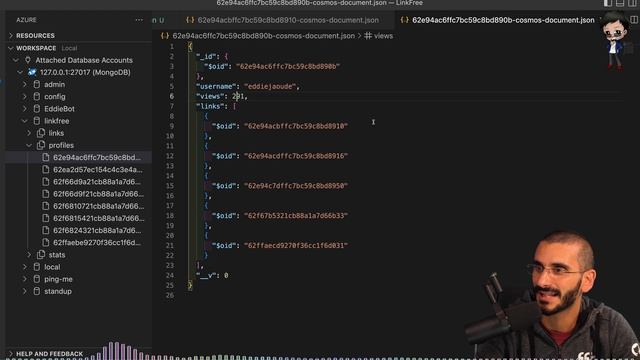640x360 pixels.
Task: Open profile document 62f66d9a21cb88a1a7d6...
Action: click(97, 182)
